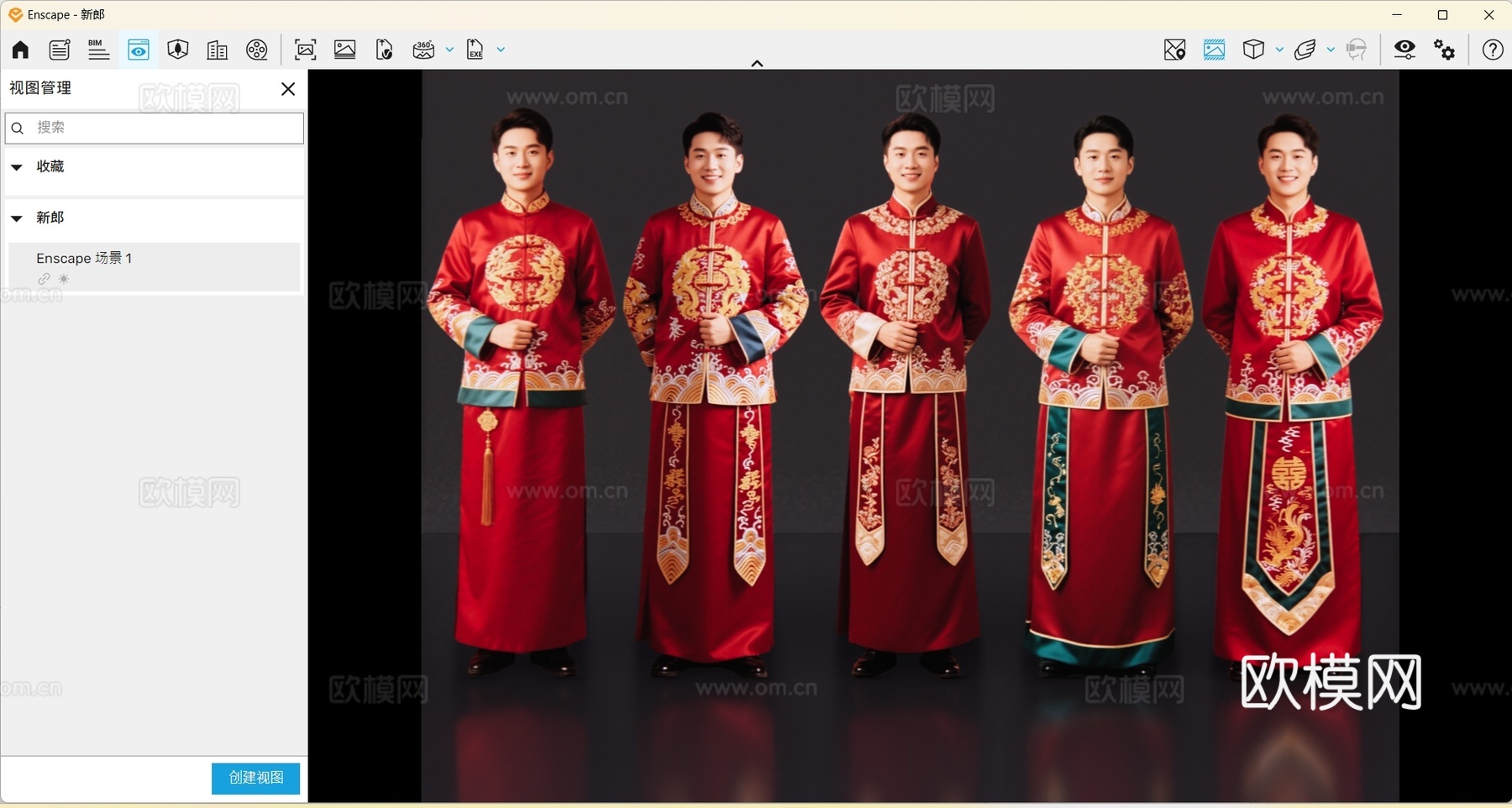This screenshot has height=808, width=1512.
Task: Open the video editor film reel
Action: click(x=257, y=50)
